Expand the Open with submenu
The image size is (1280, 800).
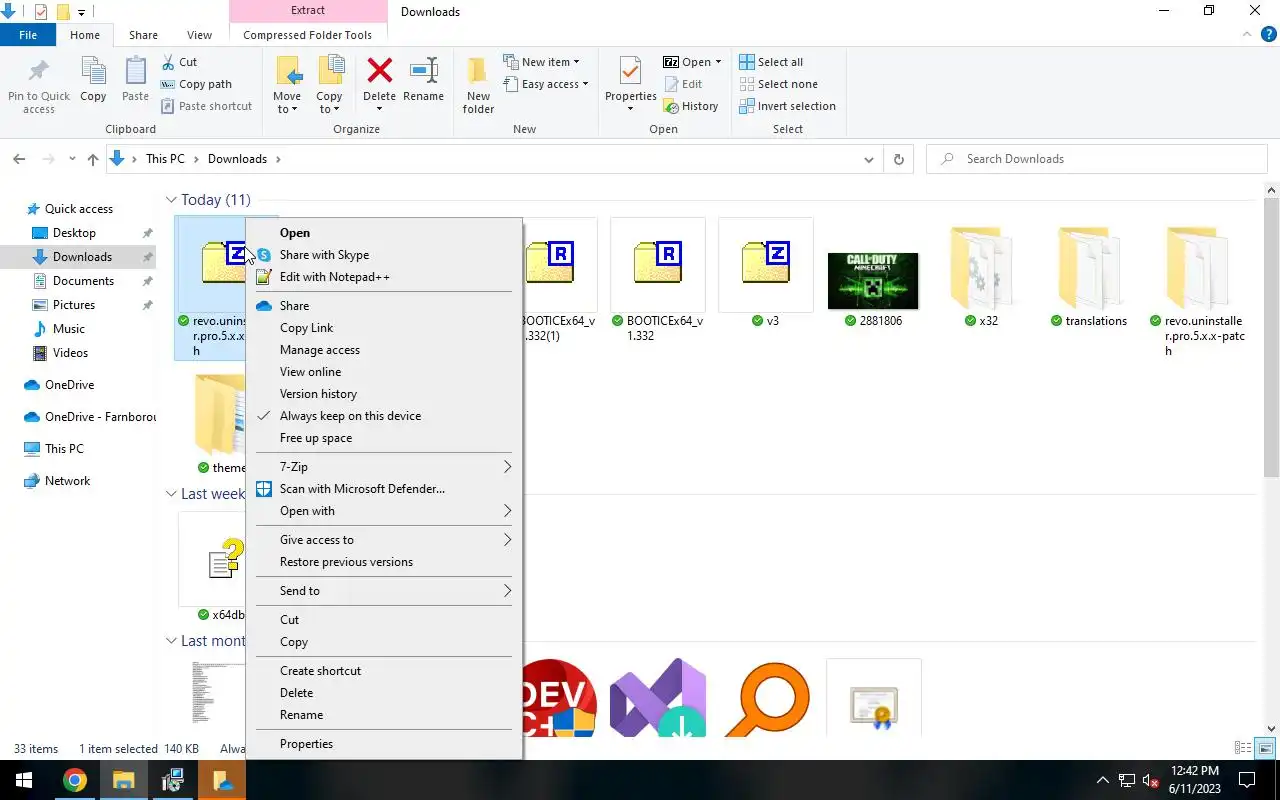pyautogui.click(x=384, y=511)
